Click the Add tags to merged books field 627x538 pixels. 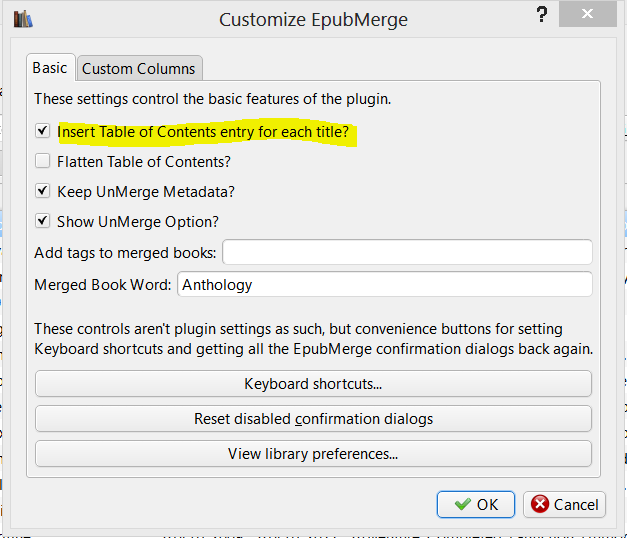[x=407, y=252]
